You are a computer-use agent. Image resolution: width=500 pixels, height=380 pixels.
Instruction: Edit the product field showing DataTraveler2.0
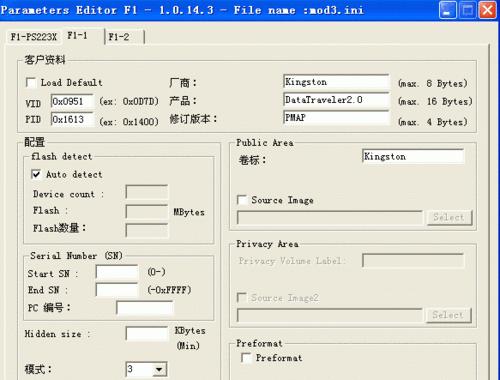pyautogui.click(x=336, y=100)
